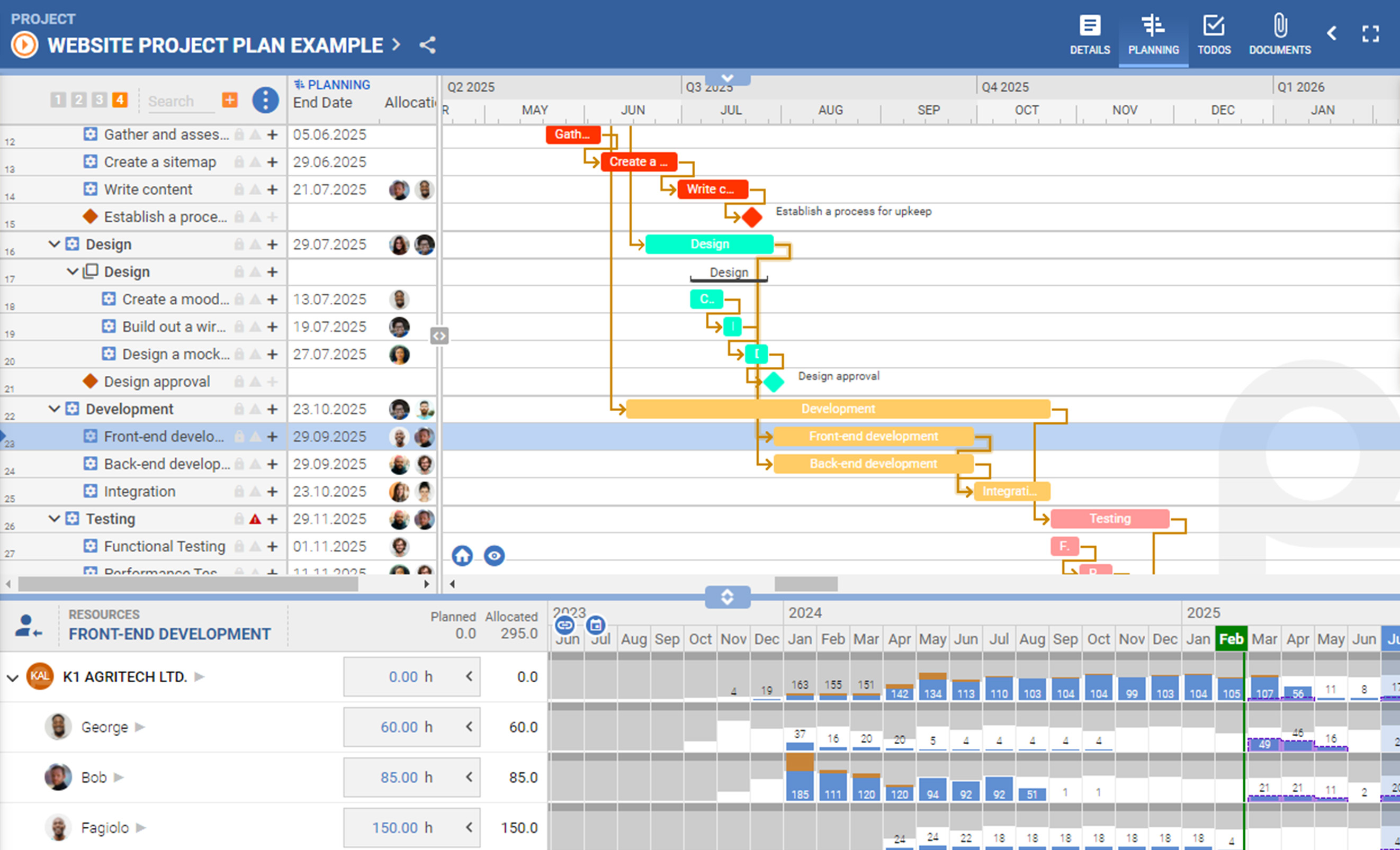Viewport: 1400px width, 850px height.
Task: Click plus icon on Integration row
Action: click(273, 492)
